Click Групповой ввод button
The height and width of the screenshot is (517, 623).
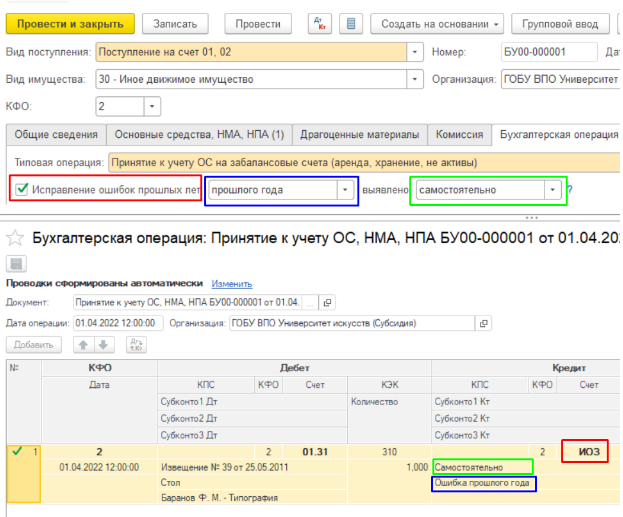pos(560,24)
